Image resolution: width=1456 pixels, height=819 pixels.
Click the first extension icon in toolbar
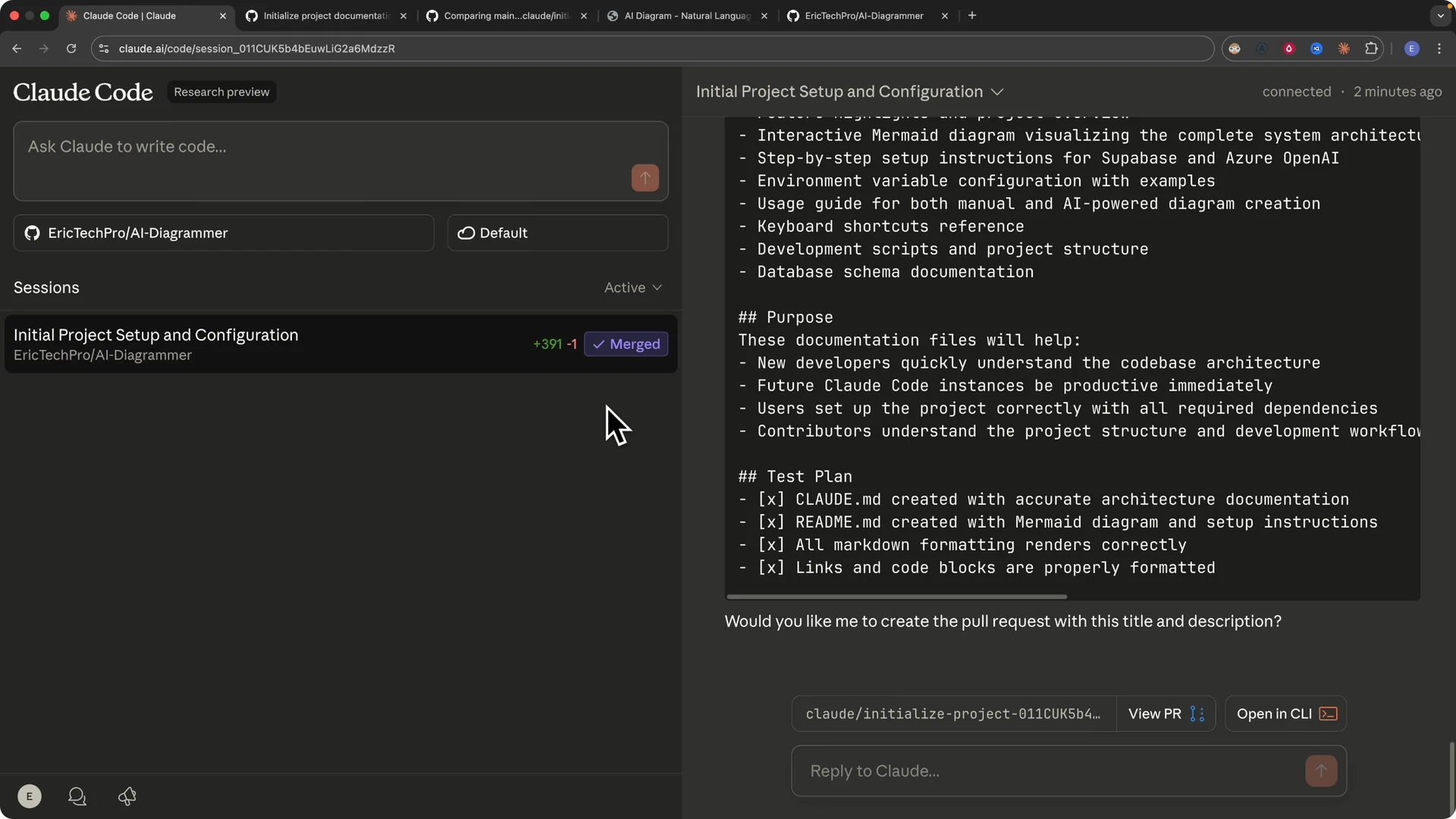[1235, 49]
